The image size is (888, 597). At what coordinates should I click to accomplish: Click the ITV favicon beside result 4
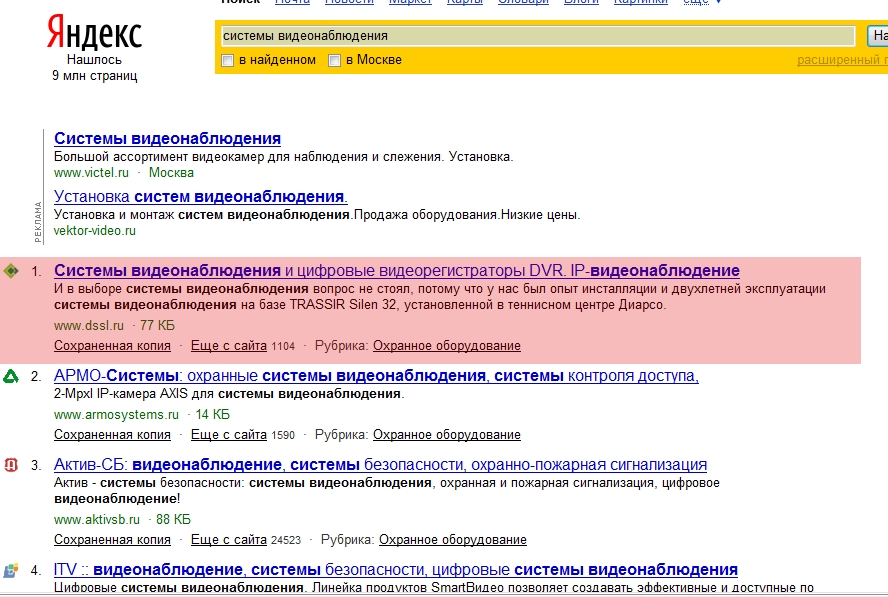pyautogui.click(x=11, y=570)
